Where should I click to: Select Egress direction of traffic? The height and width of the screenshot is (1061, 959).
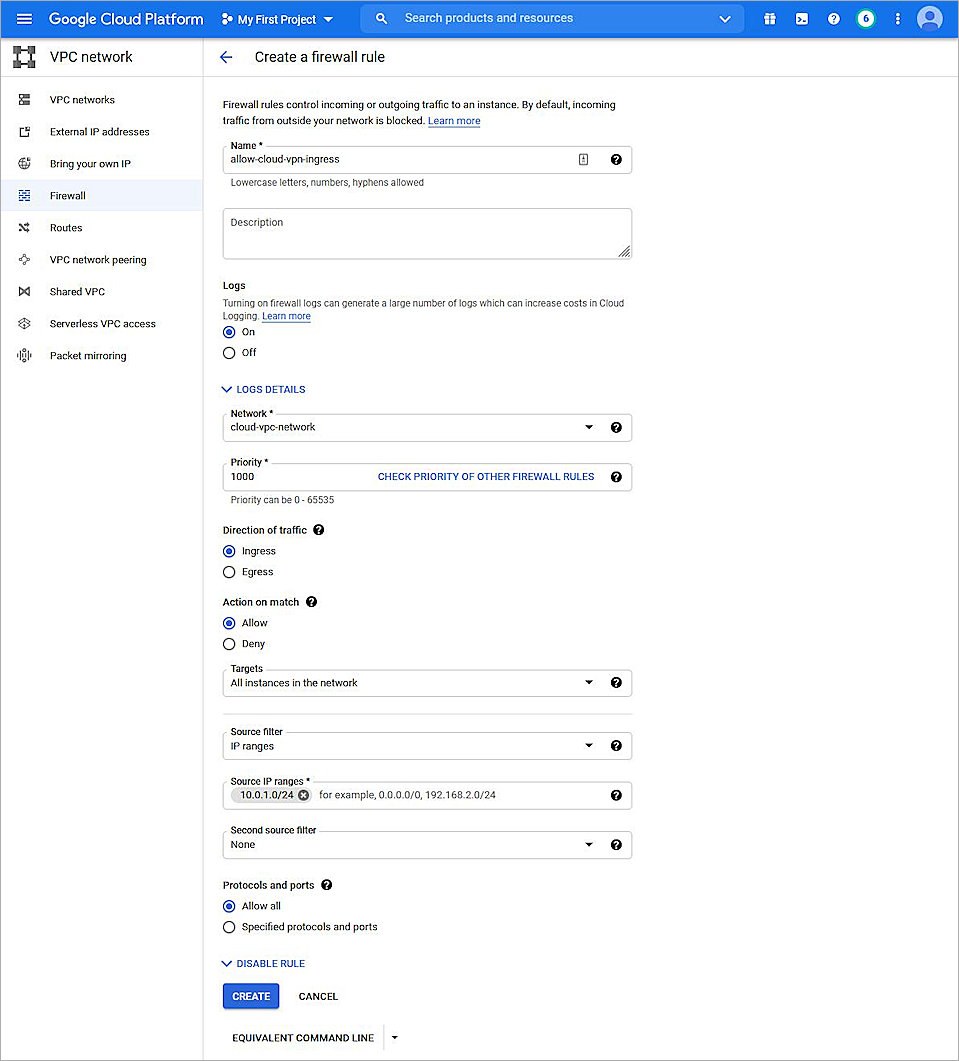[x=229, y=571]
